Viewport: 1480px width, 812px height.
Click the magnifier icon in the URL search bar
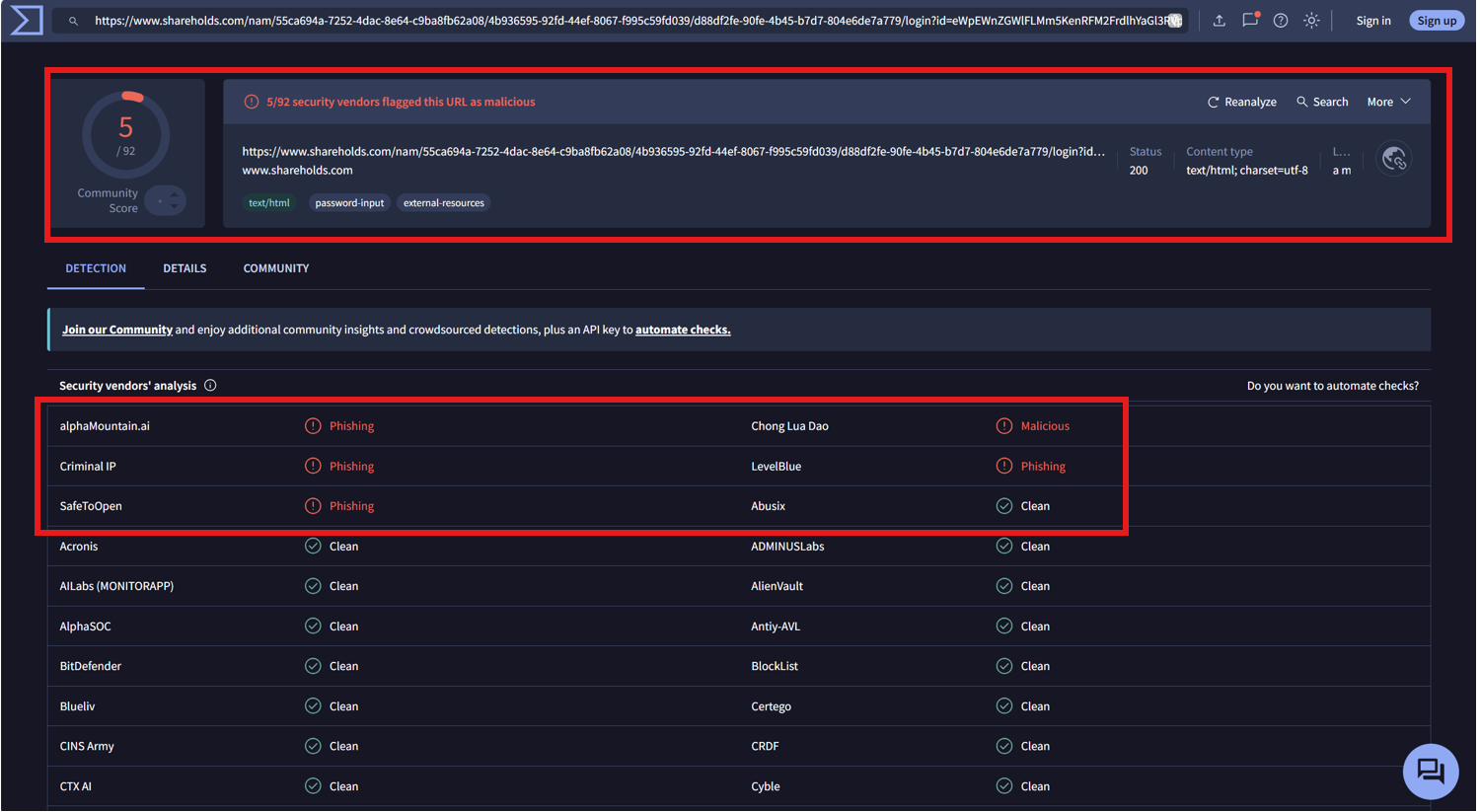73,21
